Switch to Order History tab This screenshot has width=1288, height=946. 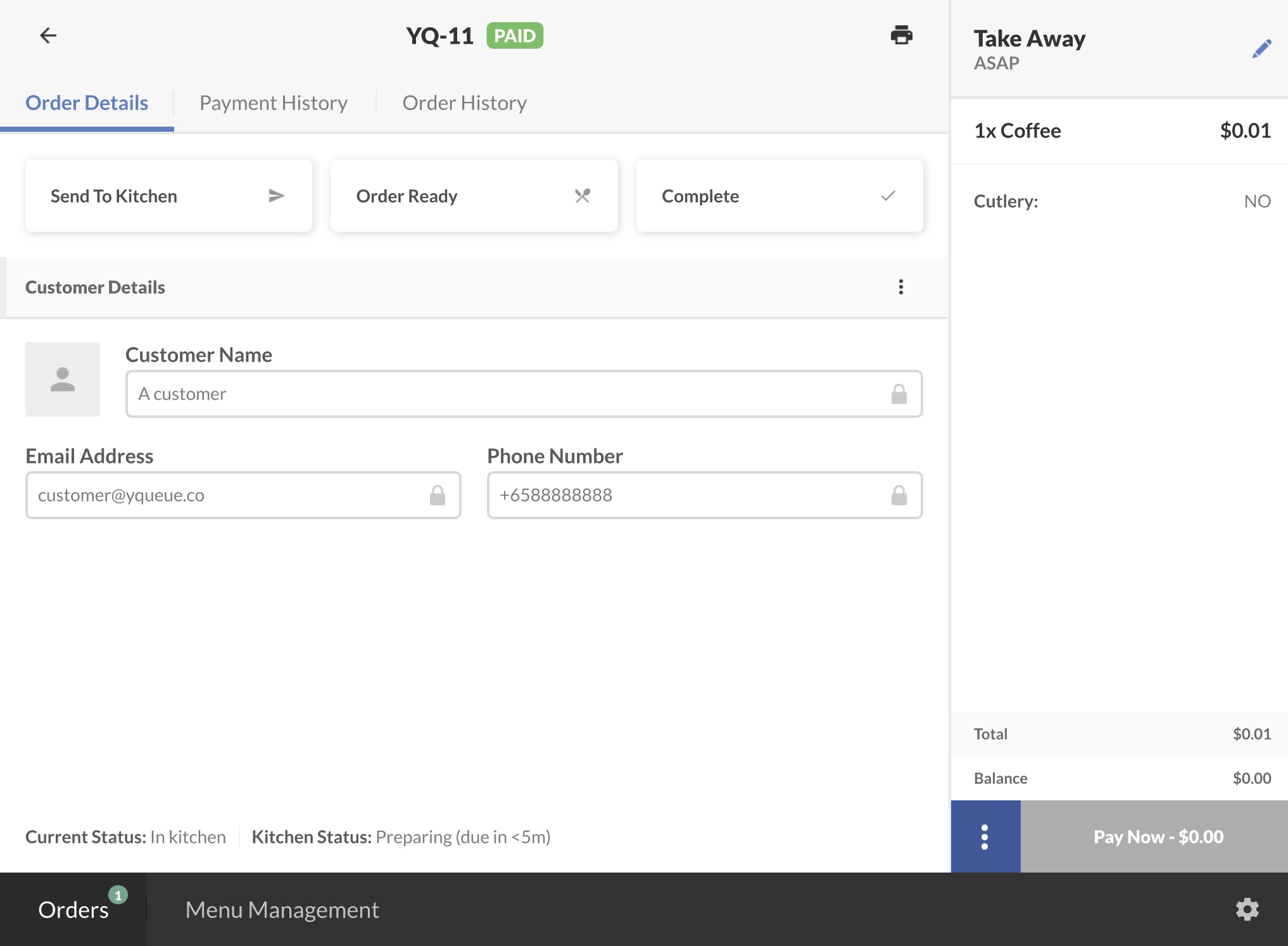tap(464, 103)
